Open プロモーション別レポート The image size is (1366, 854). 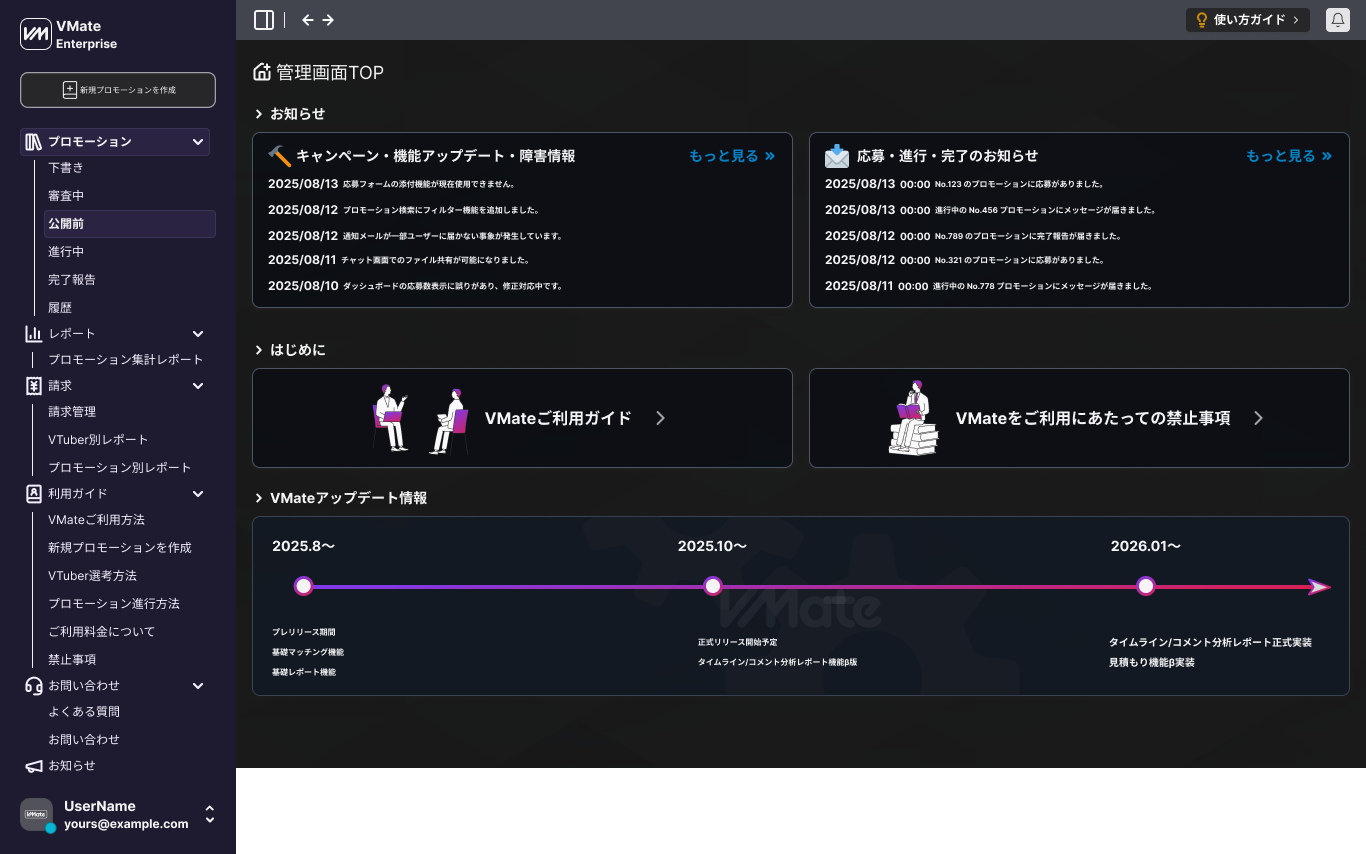coord(120,468)
